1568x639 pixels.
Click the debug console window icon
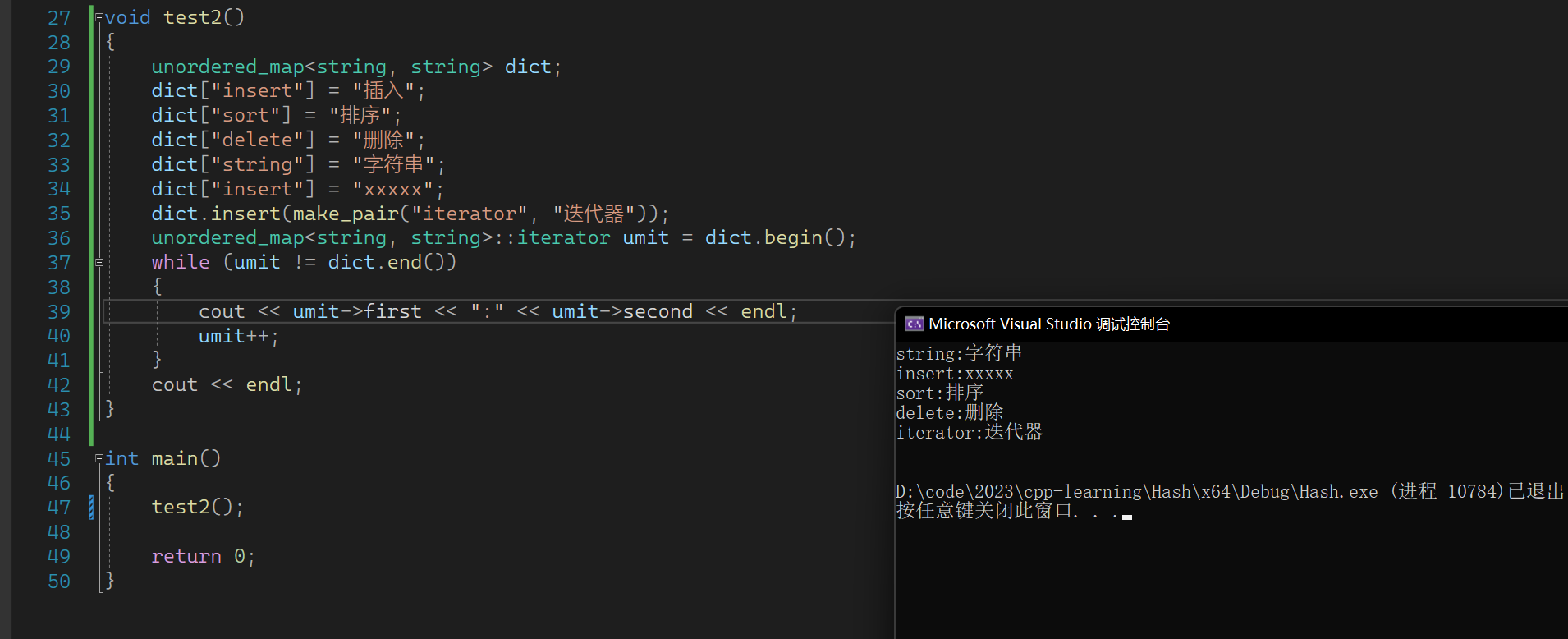click(914, 324)
